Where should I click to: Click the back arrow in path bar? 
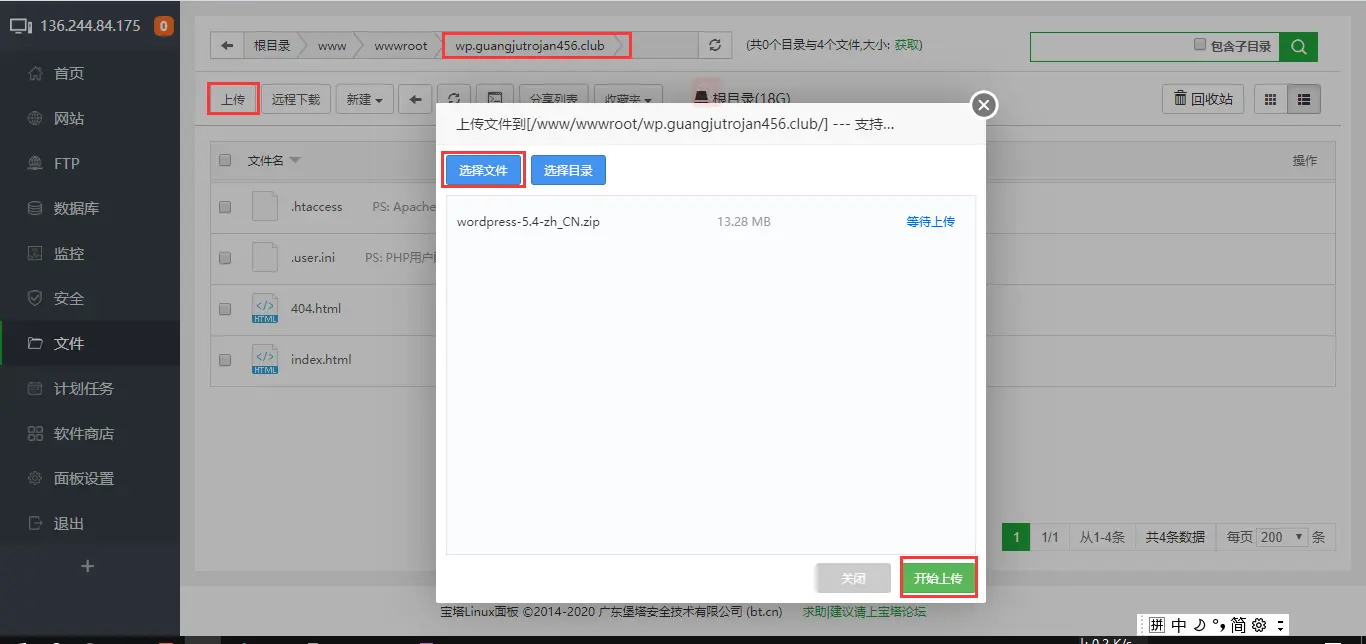227,45
